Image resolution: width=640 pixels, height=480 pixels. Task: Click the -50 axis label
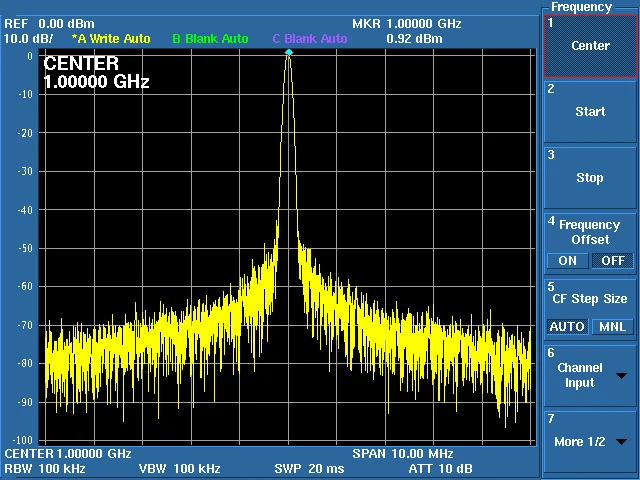[x=25, y=248]
